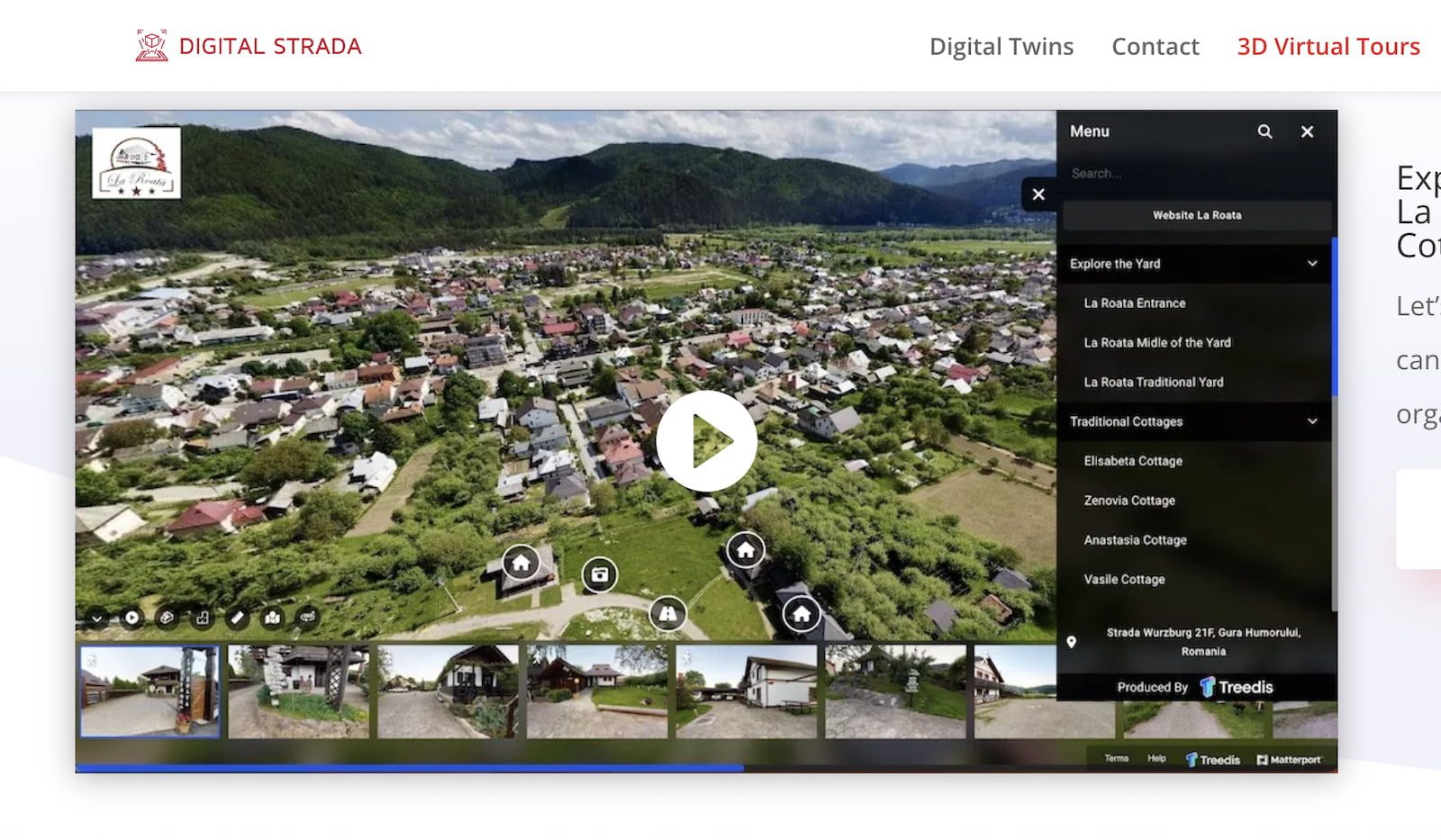Switch to dollhouse view icon
This screenshot has height=840, width=1441.
click(167, 618)
